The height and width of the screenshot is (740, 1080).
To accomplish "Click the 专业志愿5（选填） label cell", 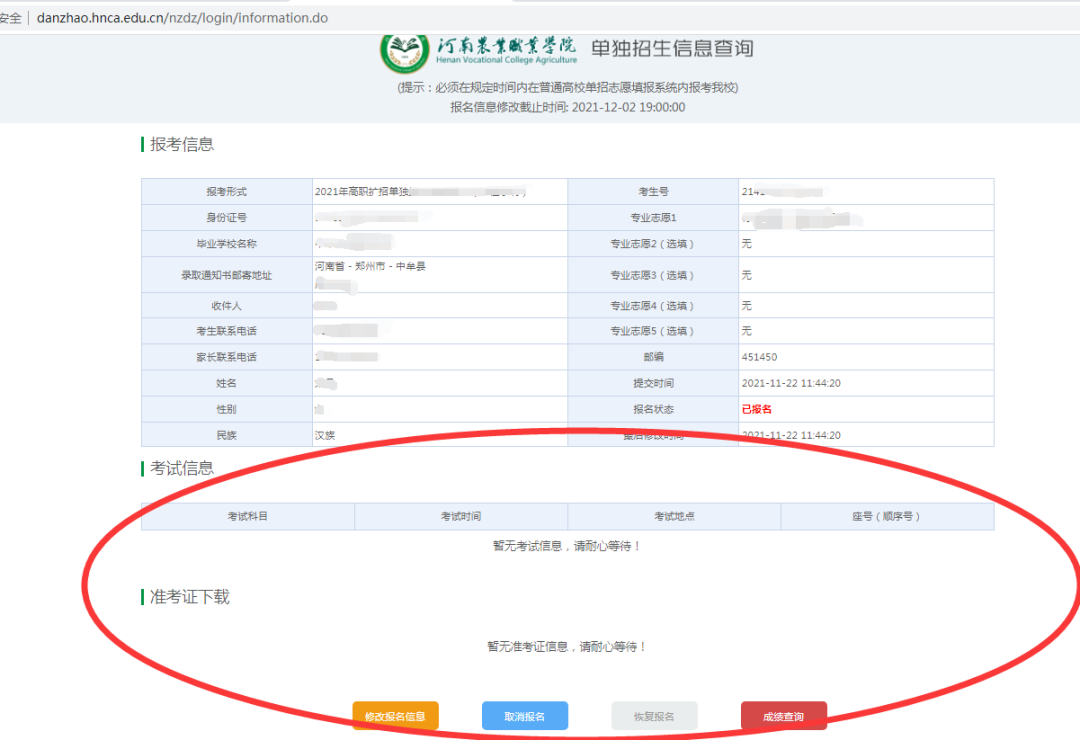I will [653, 331].
